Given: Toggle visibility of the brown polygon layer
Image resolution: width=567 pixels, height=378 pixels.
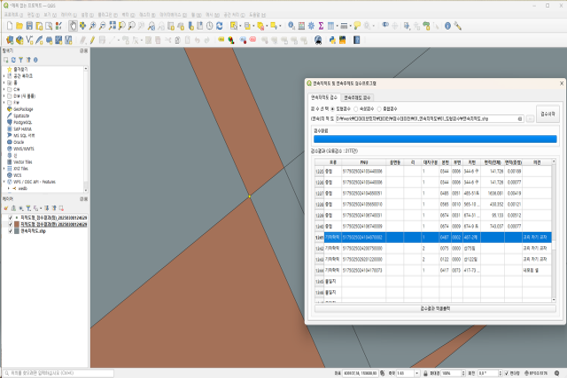Looking at the screenshot, I should [10, 224].
